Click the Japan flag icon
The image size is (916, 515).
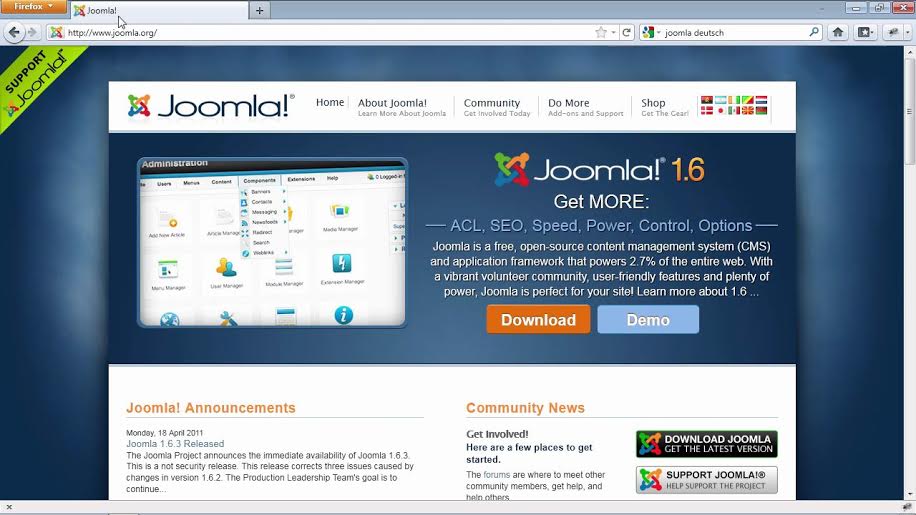(x=720, y=110)
